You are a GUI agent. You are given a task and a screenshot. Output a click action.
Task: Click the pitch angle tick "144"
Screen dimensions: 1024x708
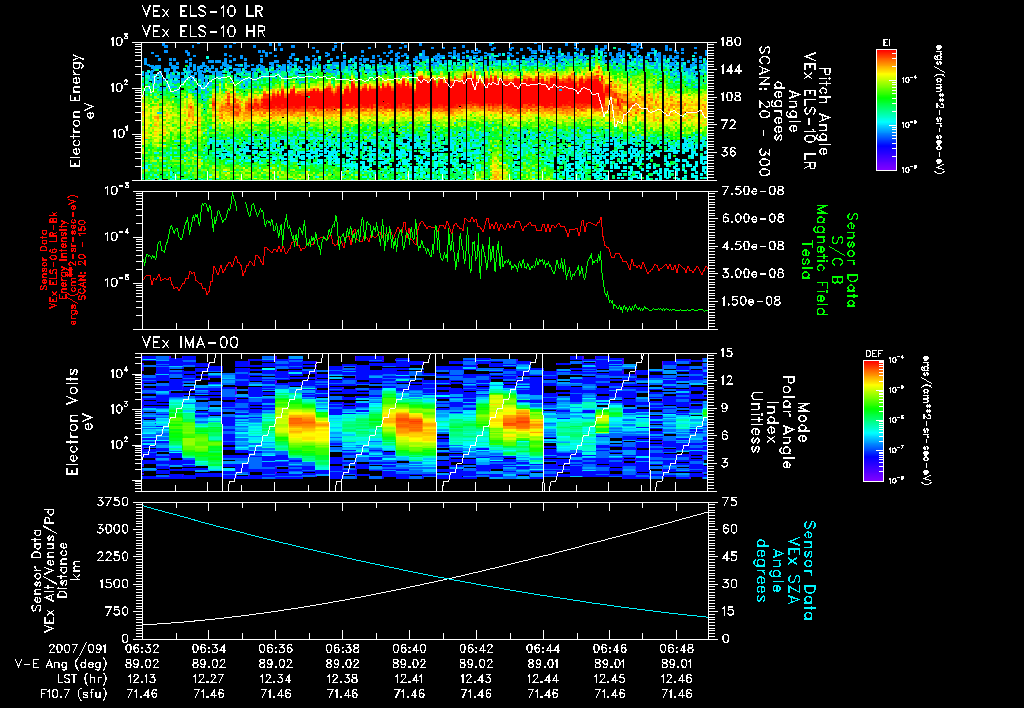click(730, 69)
